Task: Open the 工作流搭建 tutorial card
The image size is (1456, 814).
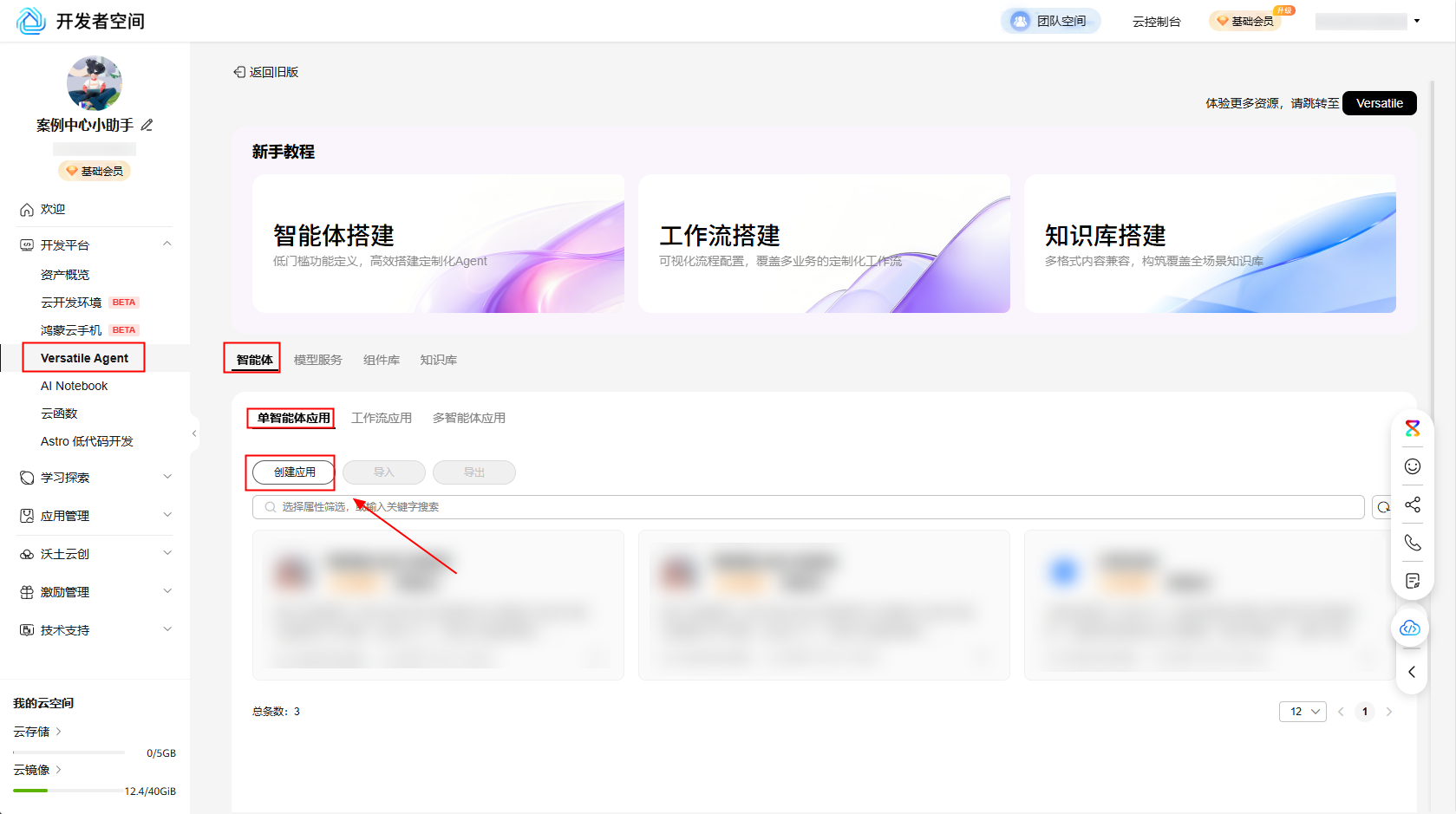Action: (x=824, y=244)
